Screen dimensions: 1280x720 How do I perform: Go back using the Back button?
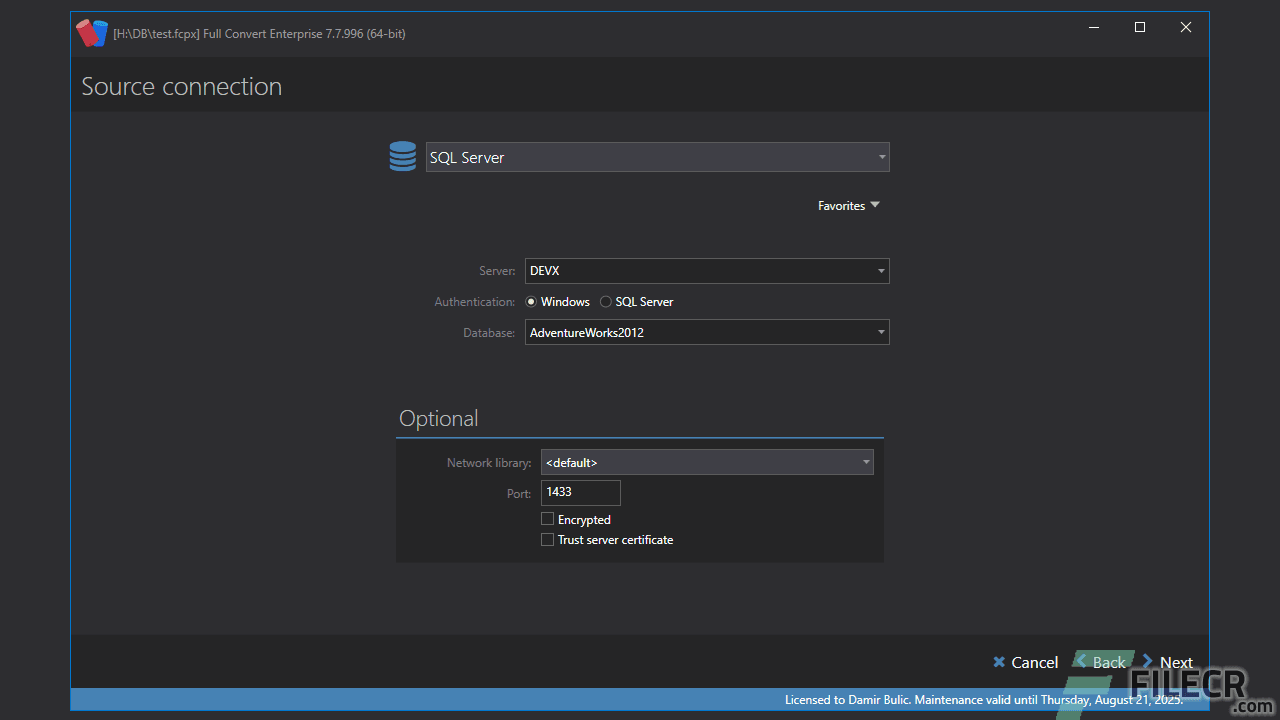(x=1106, y=662)
